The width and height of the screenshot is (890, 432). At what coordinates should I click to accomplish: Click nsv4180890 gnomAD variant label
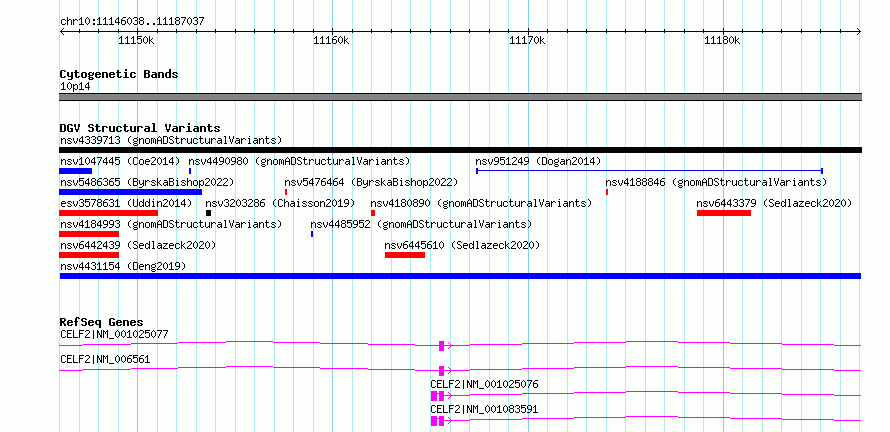481,203
